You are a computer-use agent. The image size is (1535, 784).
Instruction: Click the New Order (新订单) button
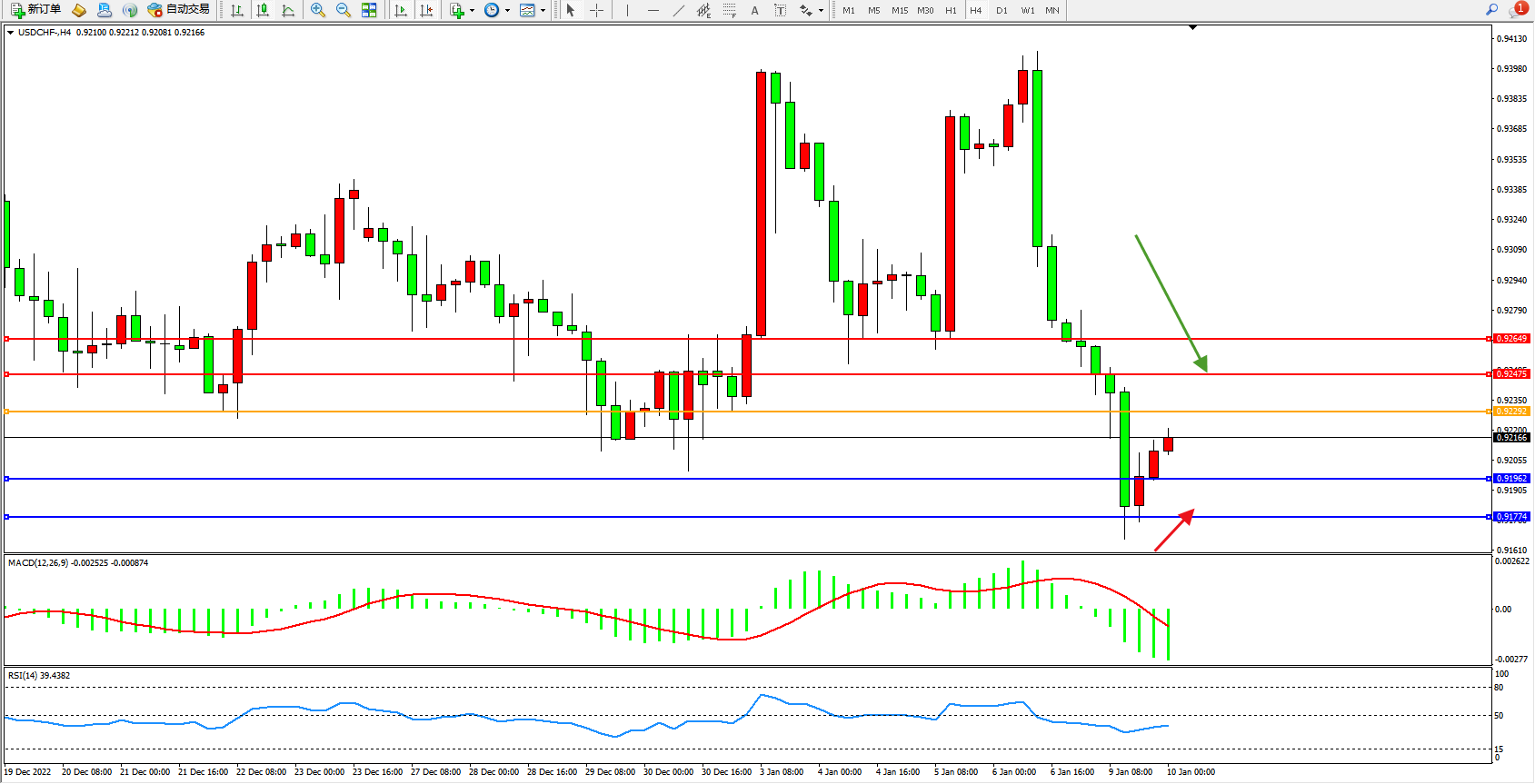[36, 10]
